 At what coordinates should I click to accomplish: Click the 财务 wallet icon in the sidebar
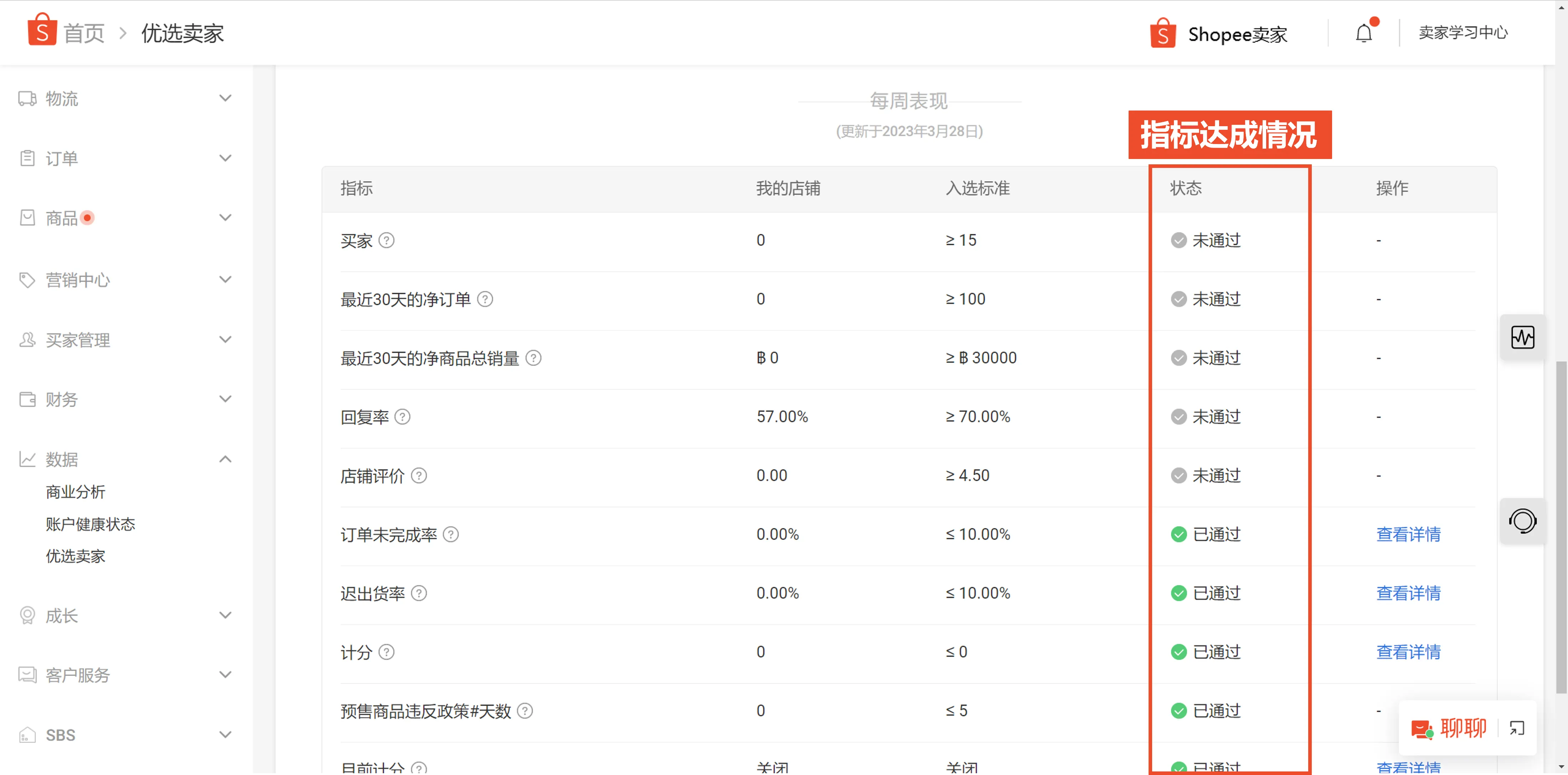(27, 399)
